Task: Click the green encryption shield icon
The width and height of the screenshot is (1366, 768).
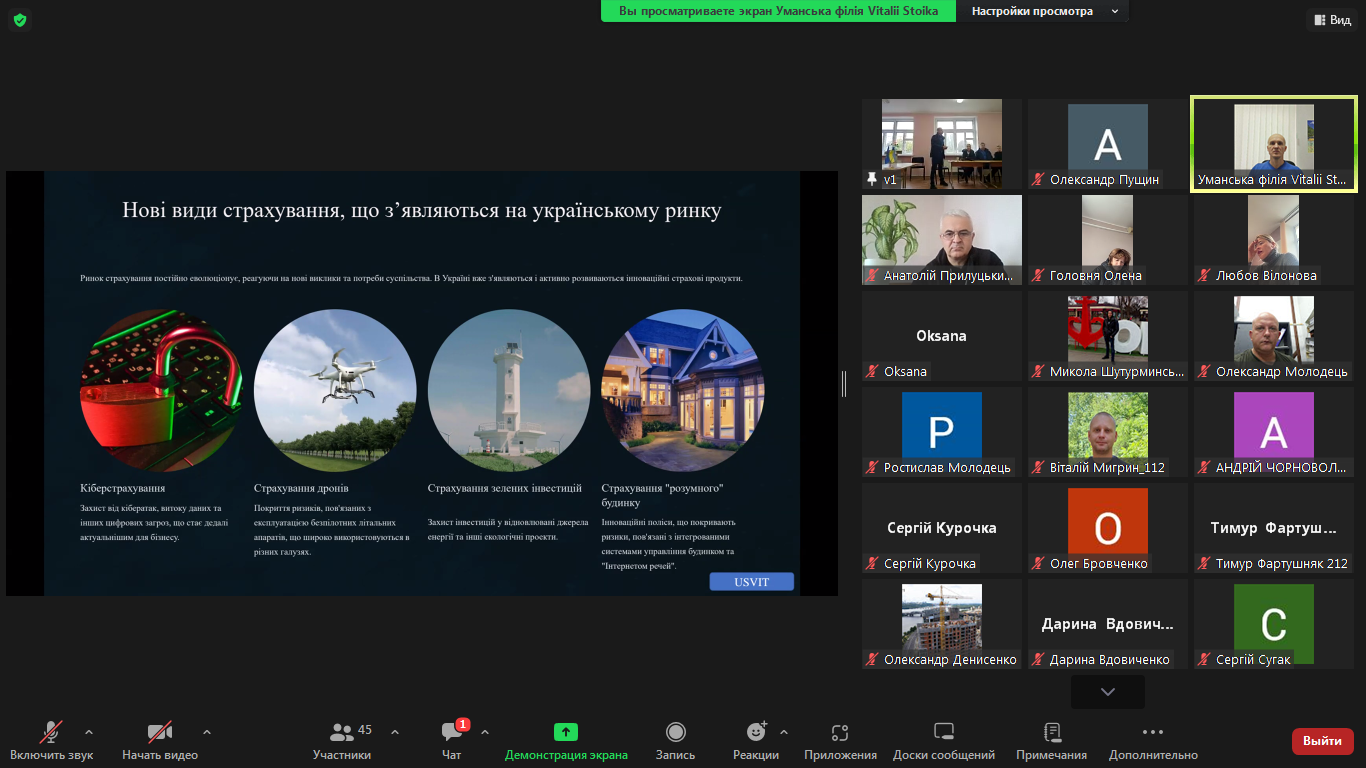Action: 20,20
